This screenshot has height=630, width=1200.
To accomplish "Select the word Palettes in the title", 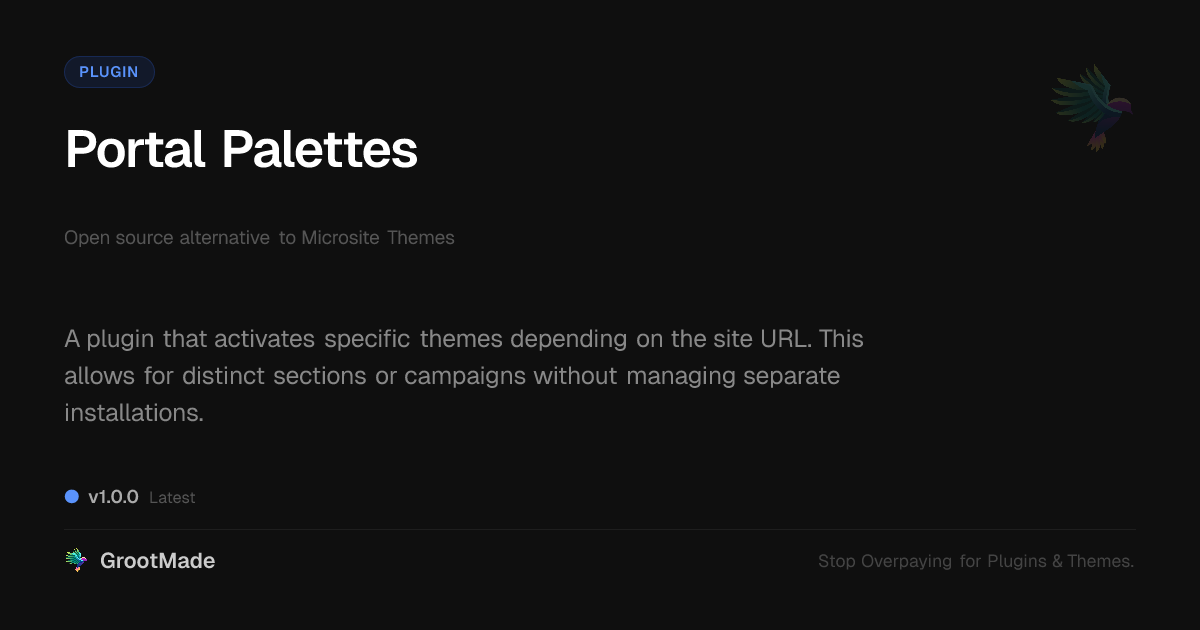I will pos(319,150).
